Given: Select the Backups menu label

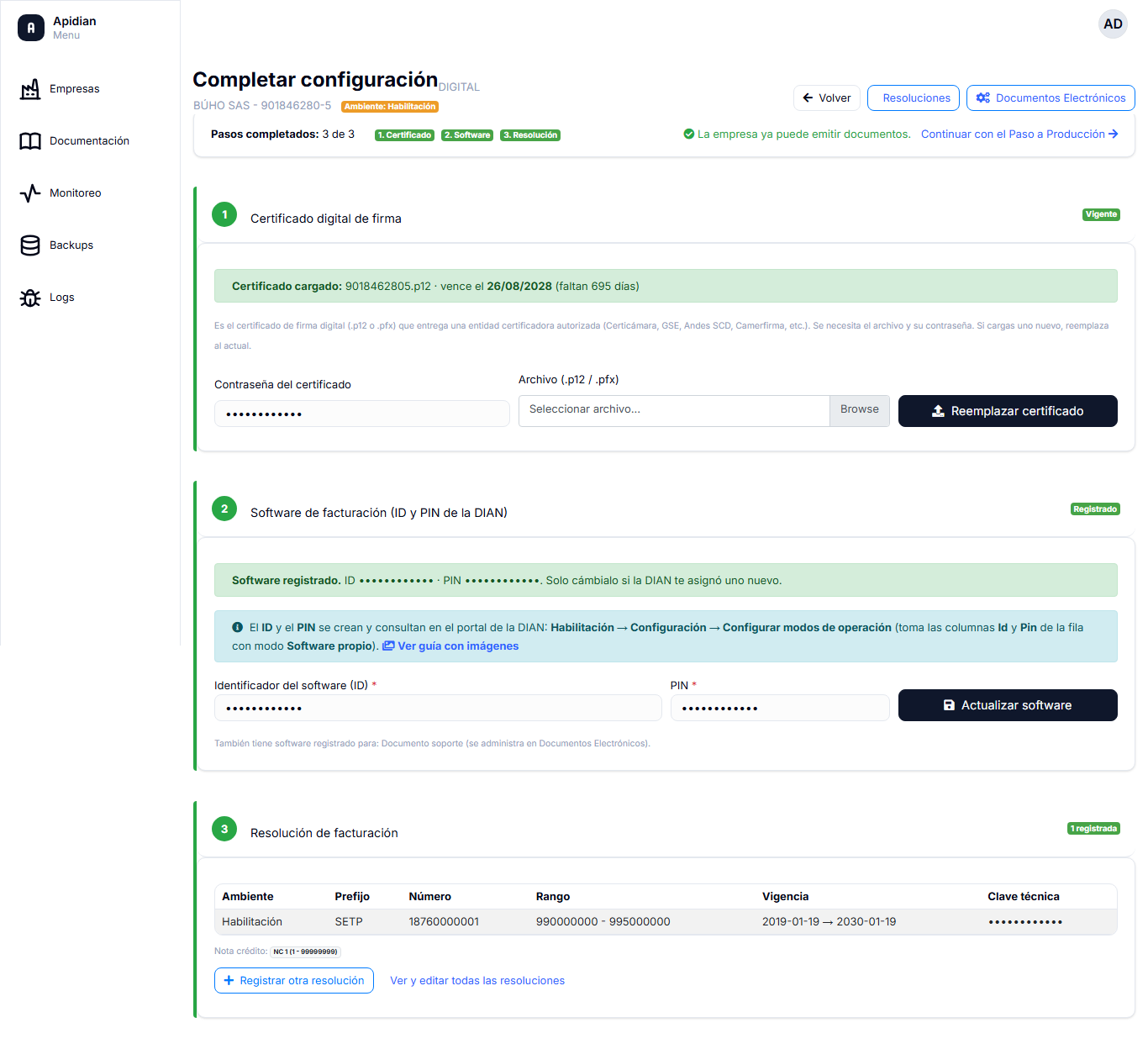Looking at the screenshot, I should [x=71, y=245].
